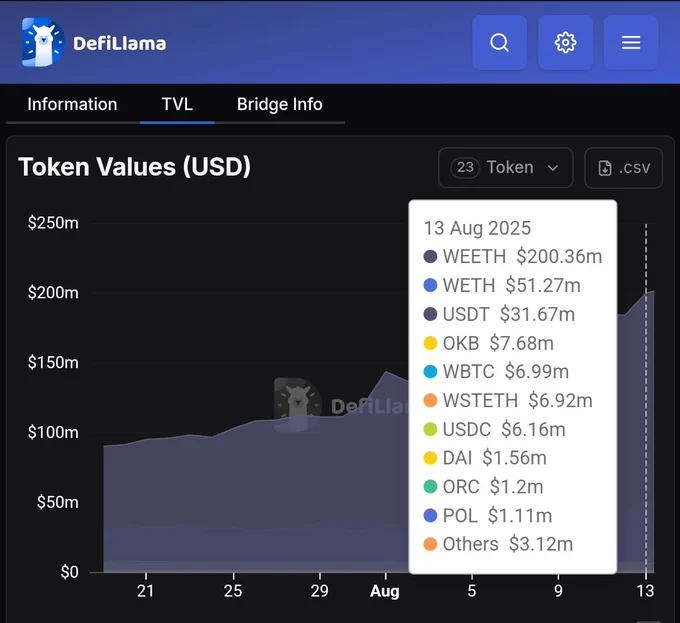The height and width of the screenshot is (623, 680).
Task: Click the 25 date on x-axis
Action: pos(233,591)
